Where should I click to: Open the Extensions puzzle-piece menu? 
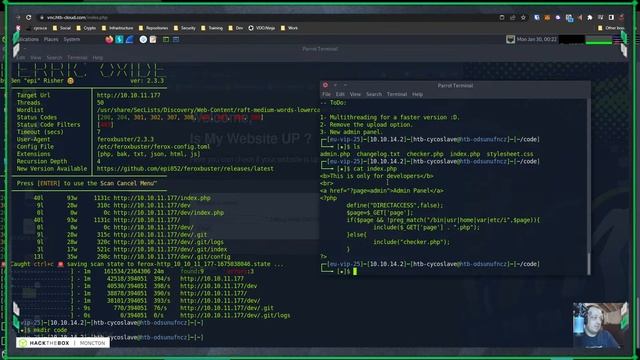point(590,18)
